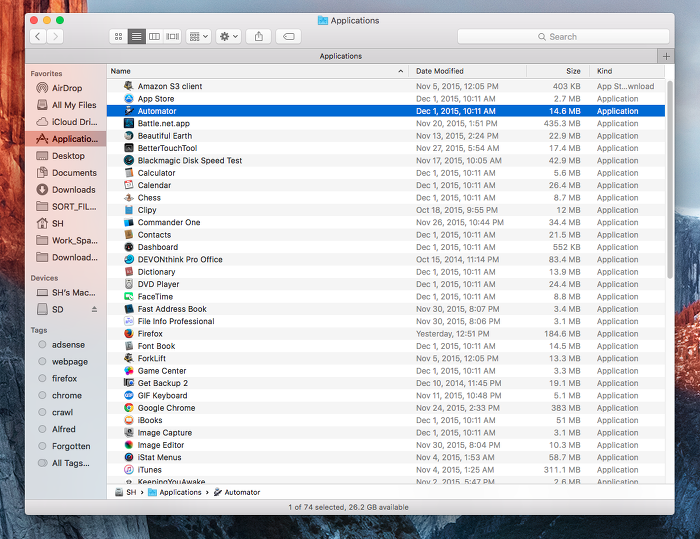Open iCloud Drive in the sidebar

pos(67,122)
